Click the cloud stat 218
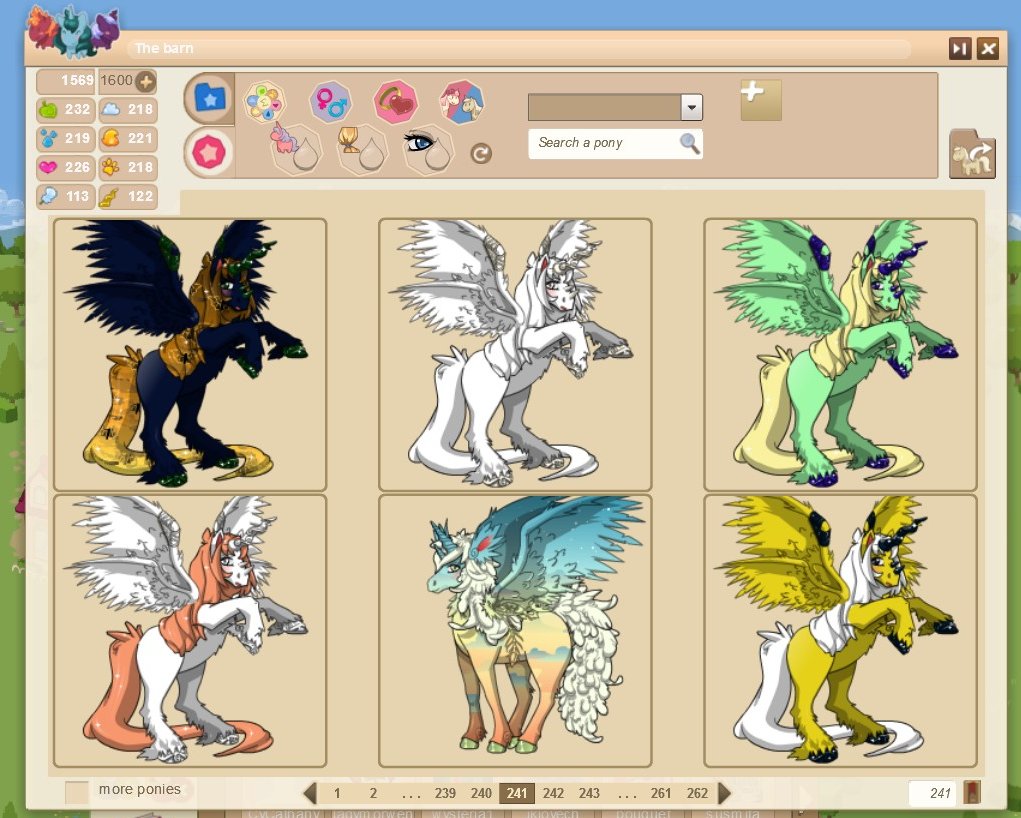 pyautogui.click(x=128, y=109)
